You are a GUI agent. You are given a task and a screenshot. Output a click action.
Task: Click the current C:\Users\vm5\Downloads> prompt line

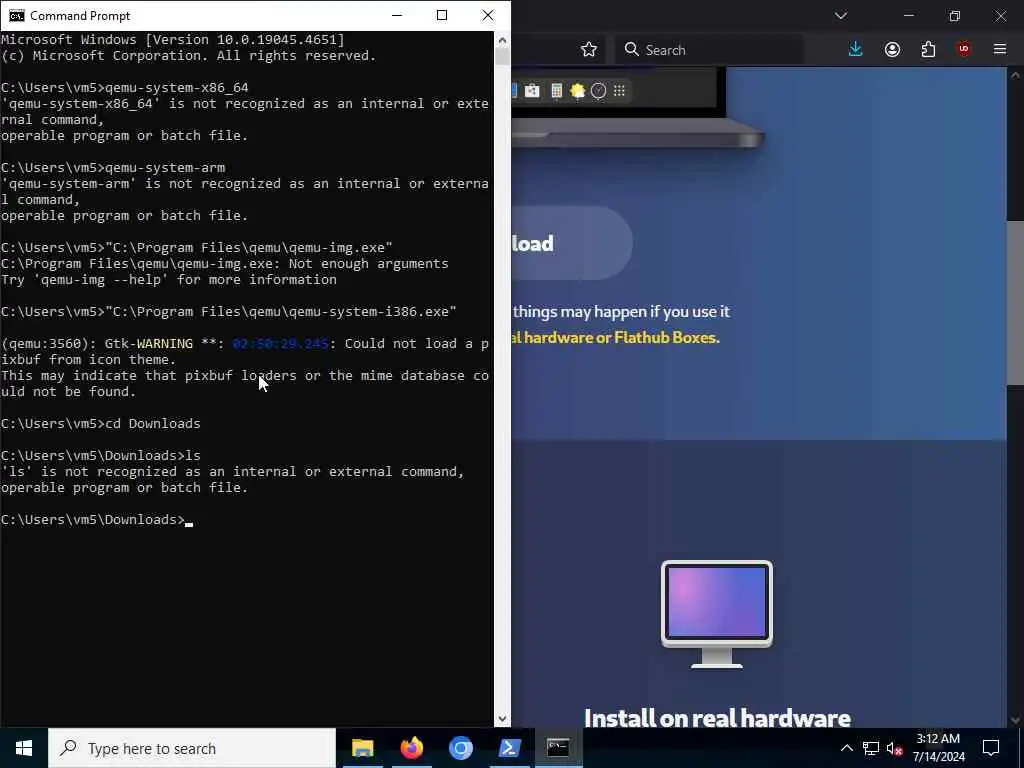(x=97, y=520)
